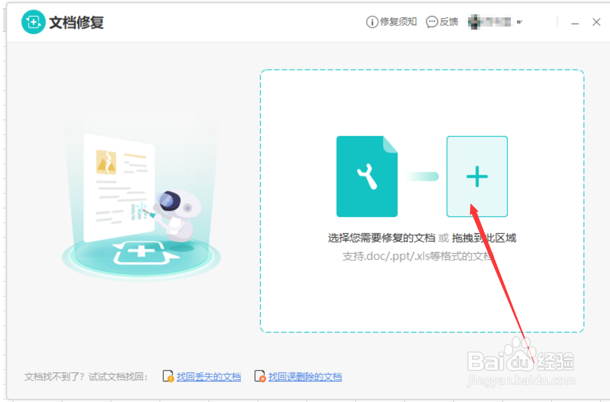Click the info icon beside 修复须知
This screenshot has width=610, height=402.
tap(372, 22)
